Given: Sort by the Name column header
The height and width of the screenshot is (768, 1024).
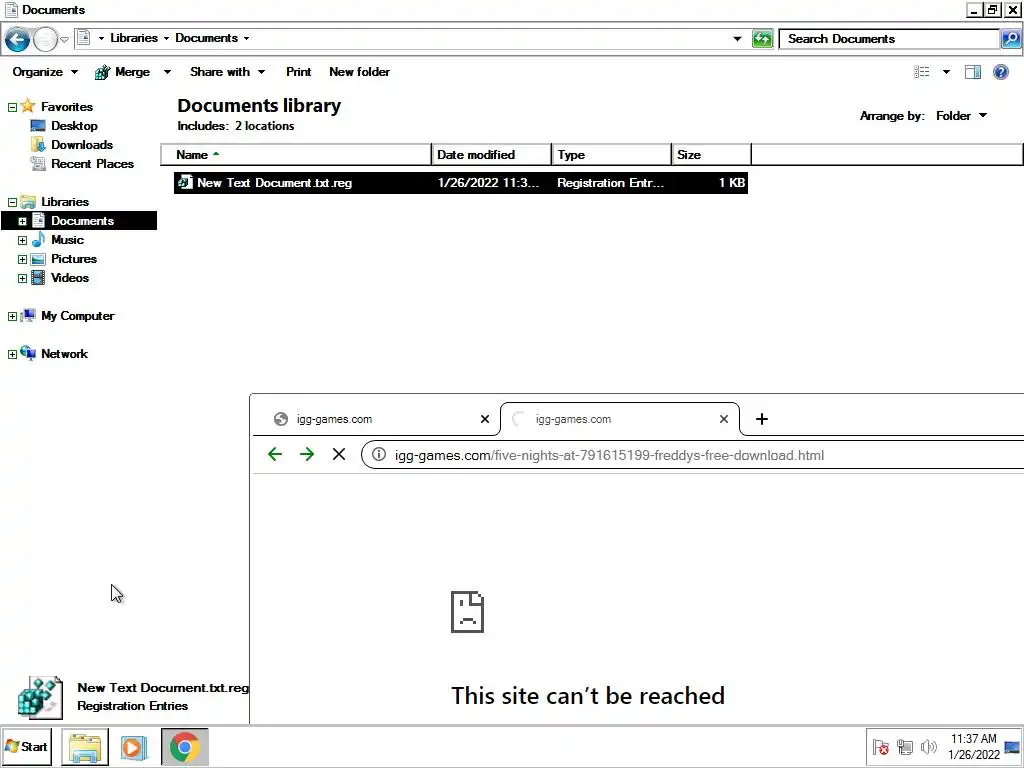Looking at the screenshot, I should tap(296, 155).
